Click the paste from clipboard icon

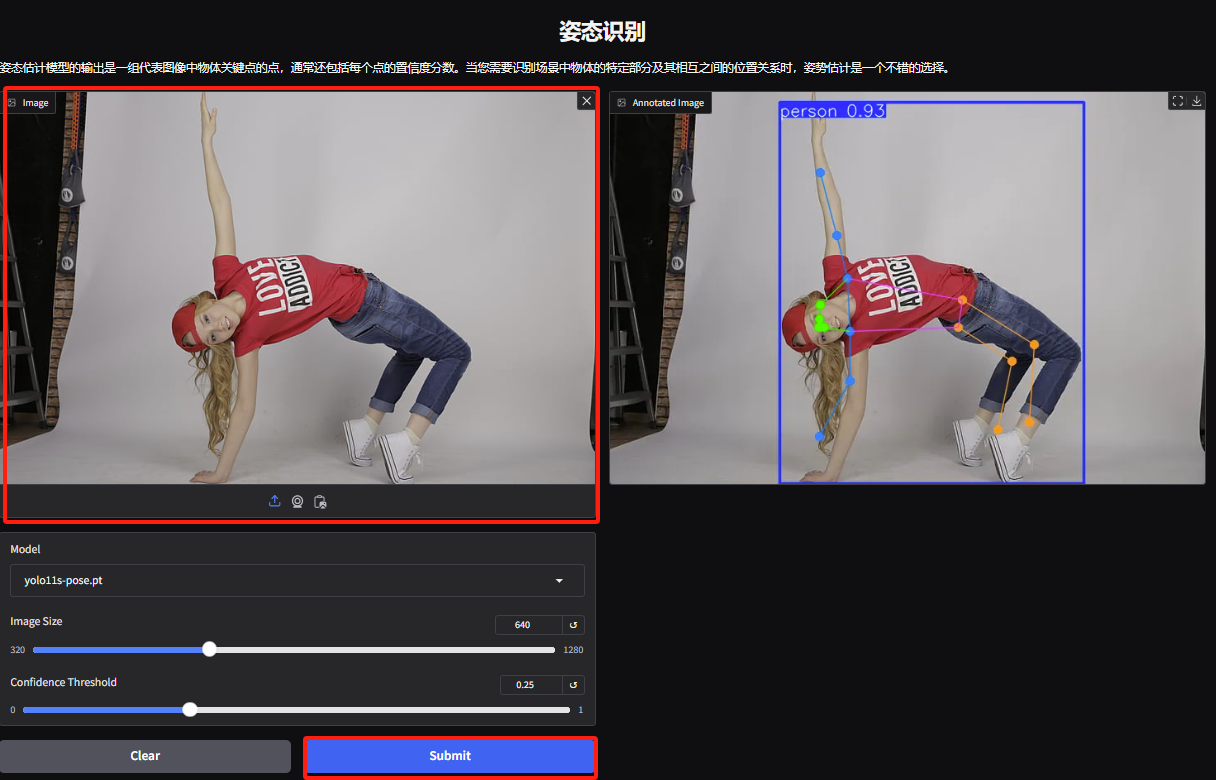320,501
